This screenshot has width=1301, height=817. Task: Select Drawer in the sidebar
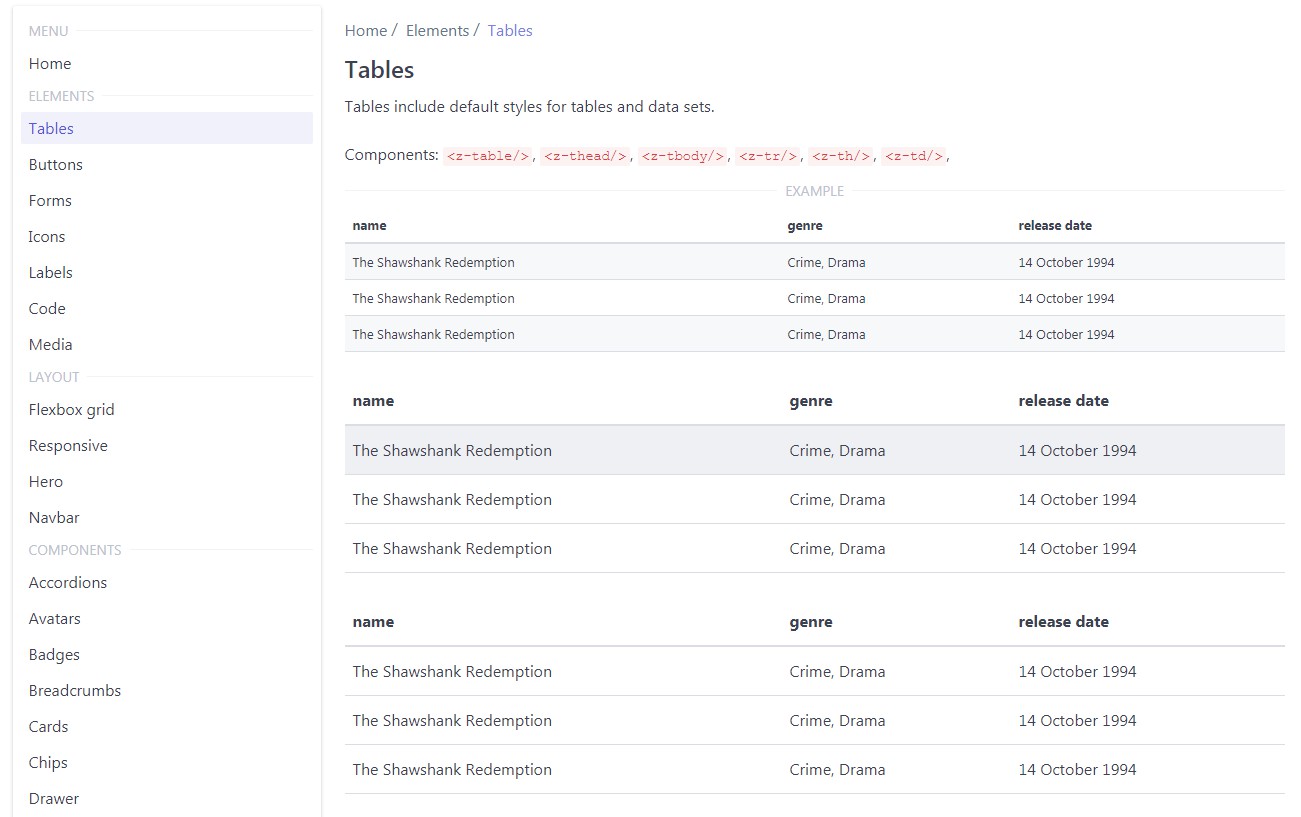coord(166,798)
